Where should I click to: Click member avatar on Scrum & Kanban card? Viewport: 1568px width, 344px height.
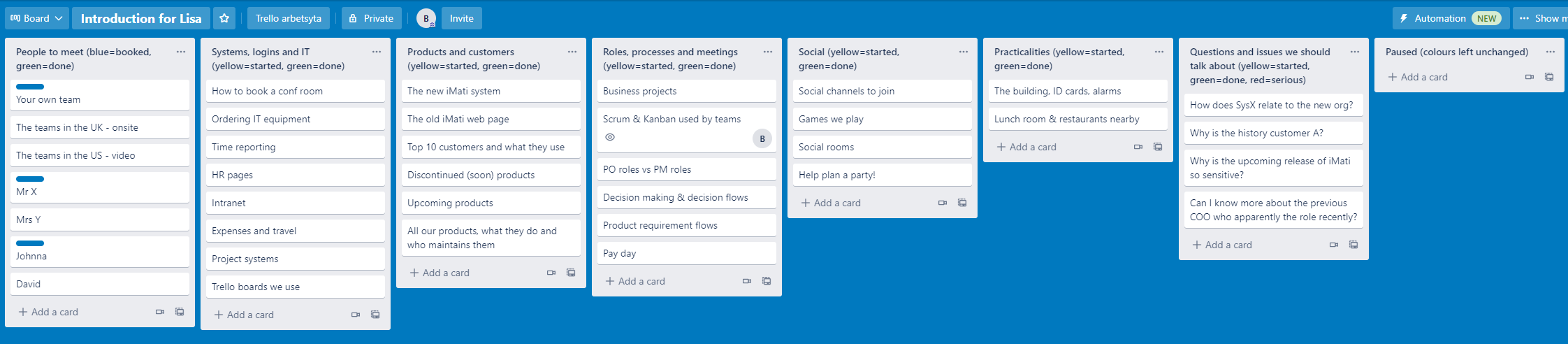(x=762, y=138)
